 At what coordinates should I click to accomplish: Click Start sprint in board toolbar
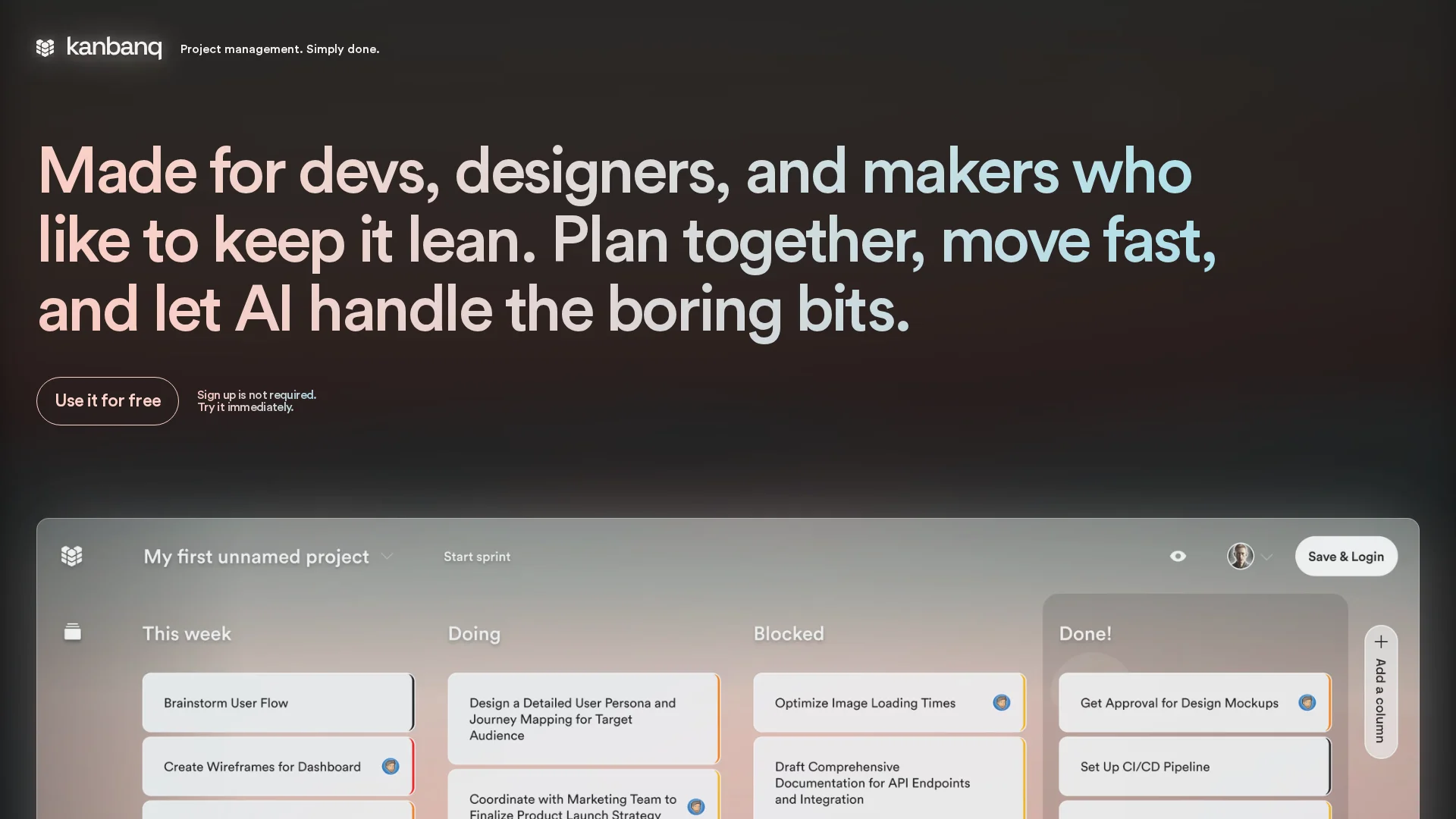[477, 557]
